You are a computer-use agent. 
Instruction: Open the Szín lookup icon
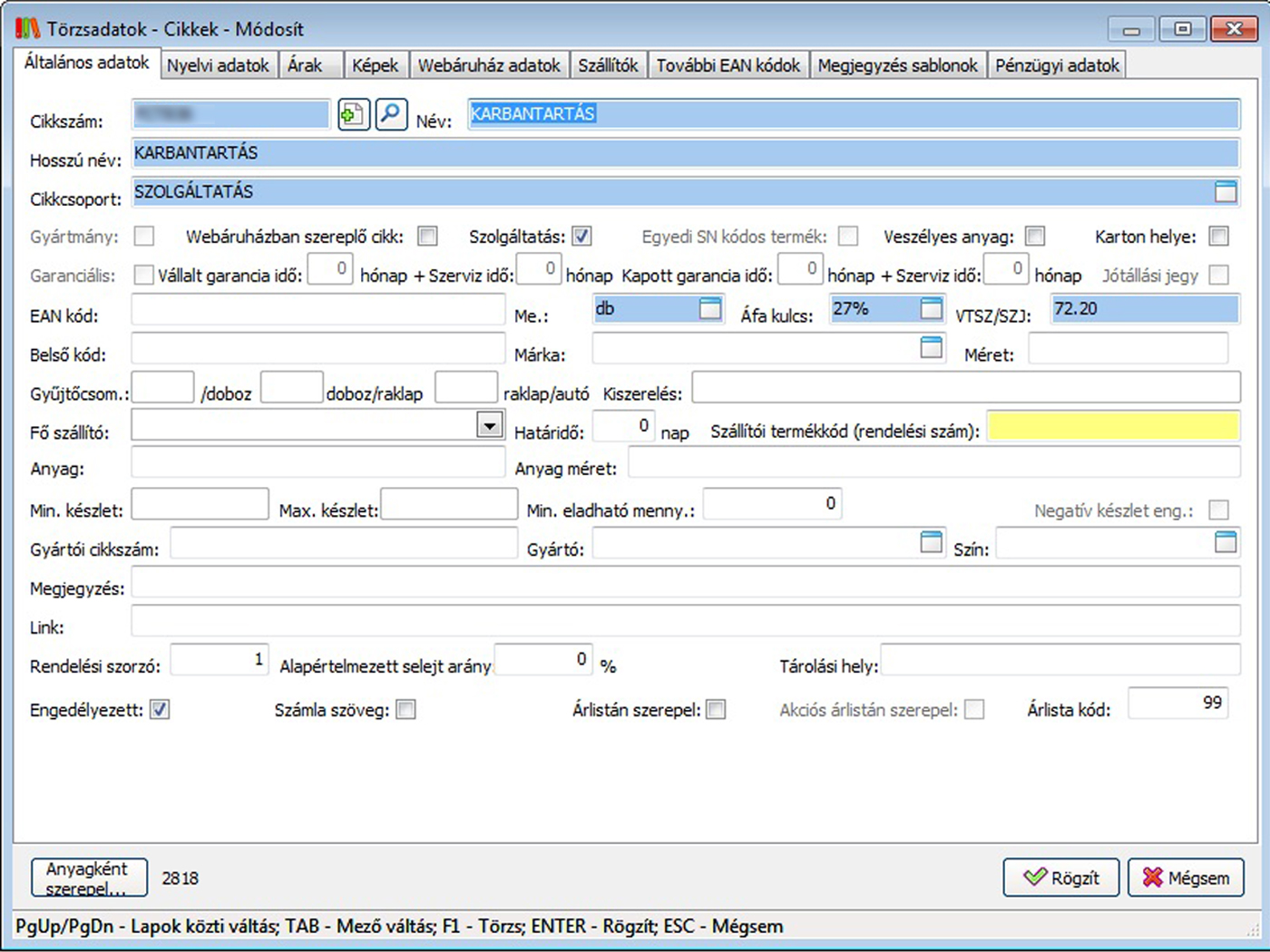tap(1225, 542)
